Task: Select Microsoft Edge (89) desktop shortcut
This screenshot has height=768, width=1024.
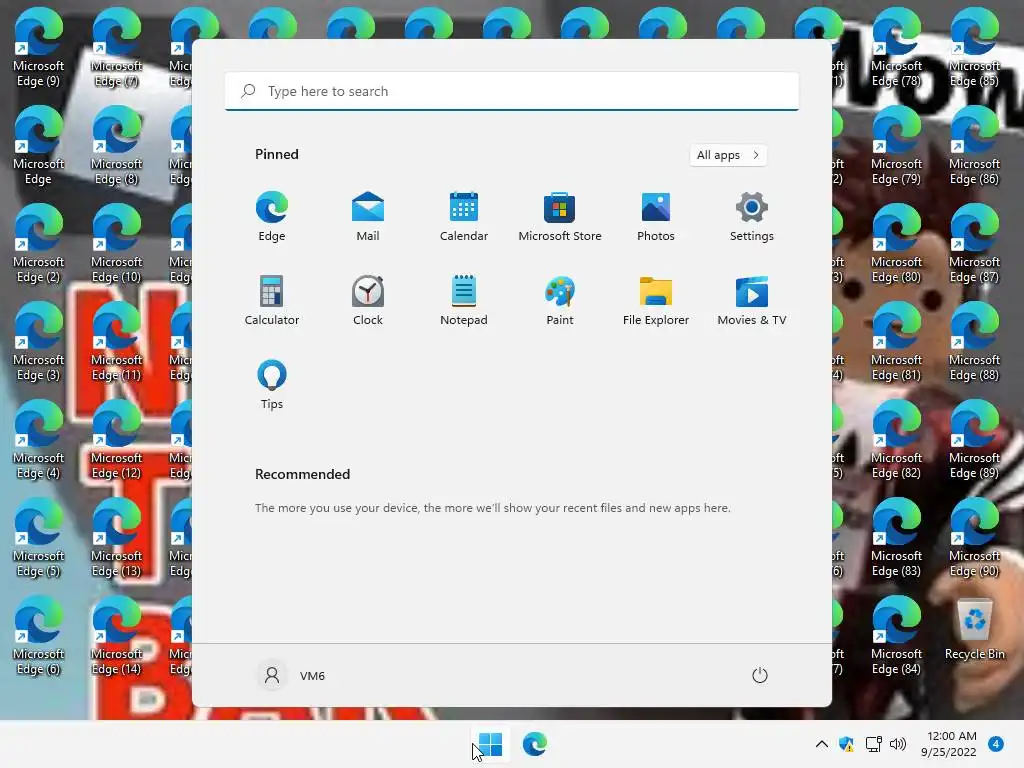Action: click(974, 440)
